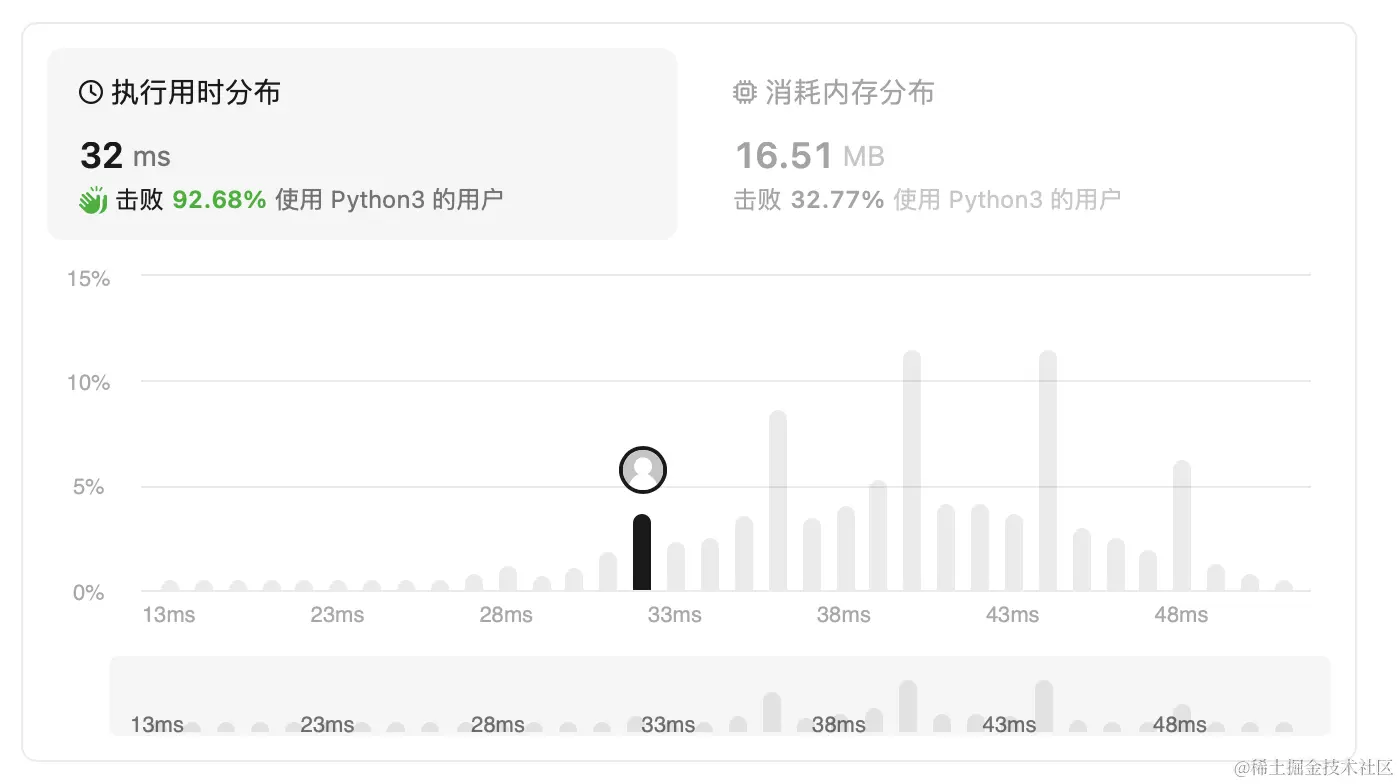The width and height of the screenshot is (1400, 784).
Task: Click the 10% y-axis label
Action: [x=88, y=383]
